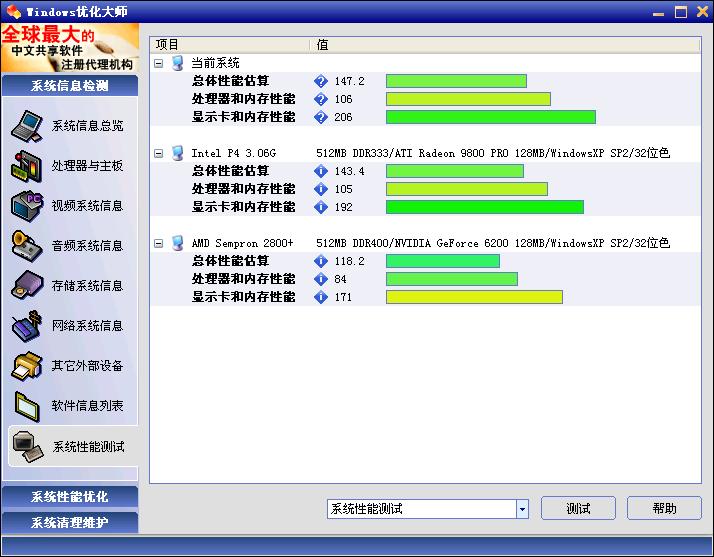Screen dimensions: 714x557
Task: Select 系统性能测试 computer icon in sidebar
Action: [28, 446]
